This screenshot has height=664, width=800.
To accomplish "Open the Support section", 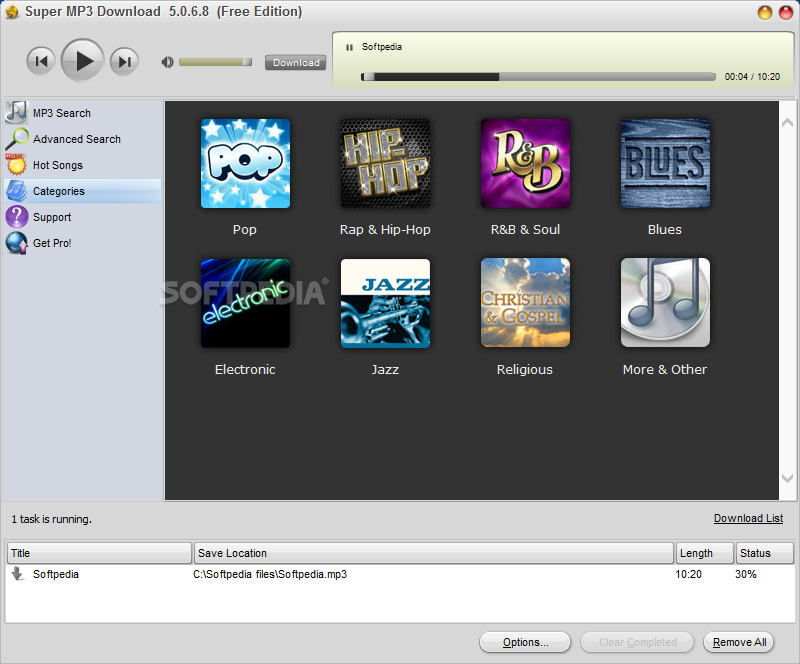I will point(52,217).
